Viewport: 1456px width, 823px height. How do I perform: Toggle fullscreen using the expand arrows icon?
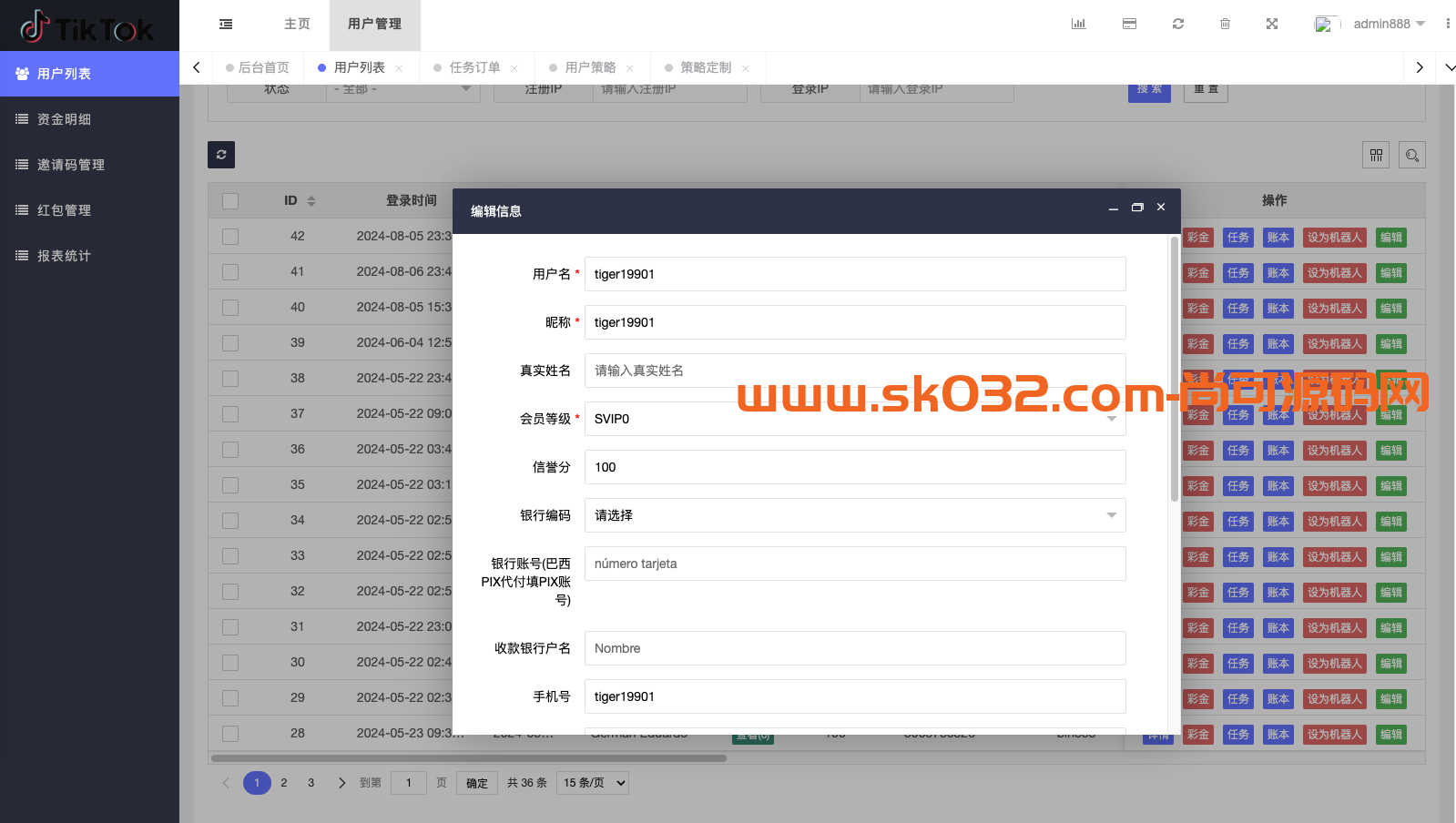(x=1272, y=24)
